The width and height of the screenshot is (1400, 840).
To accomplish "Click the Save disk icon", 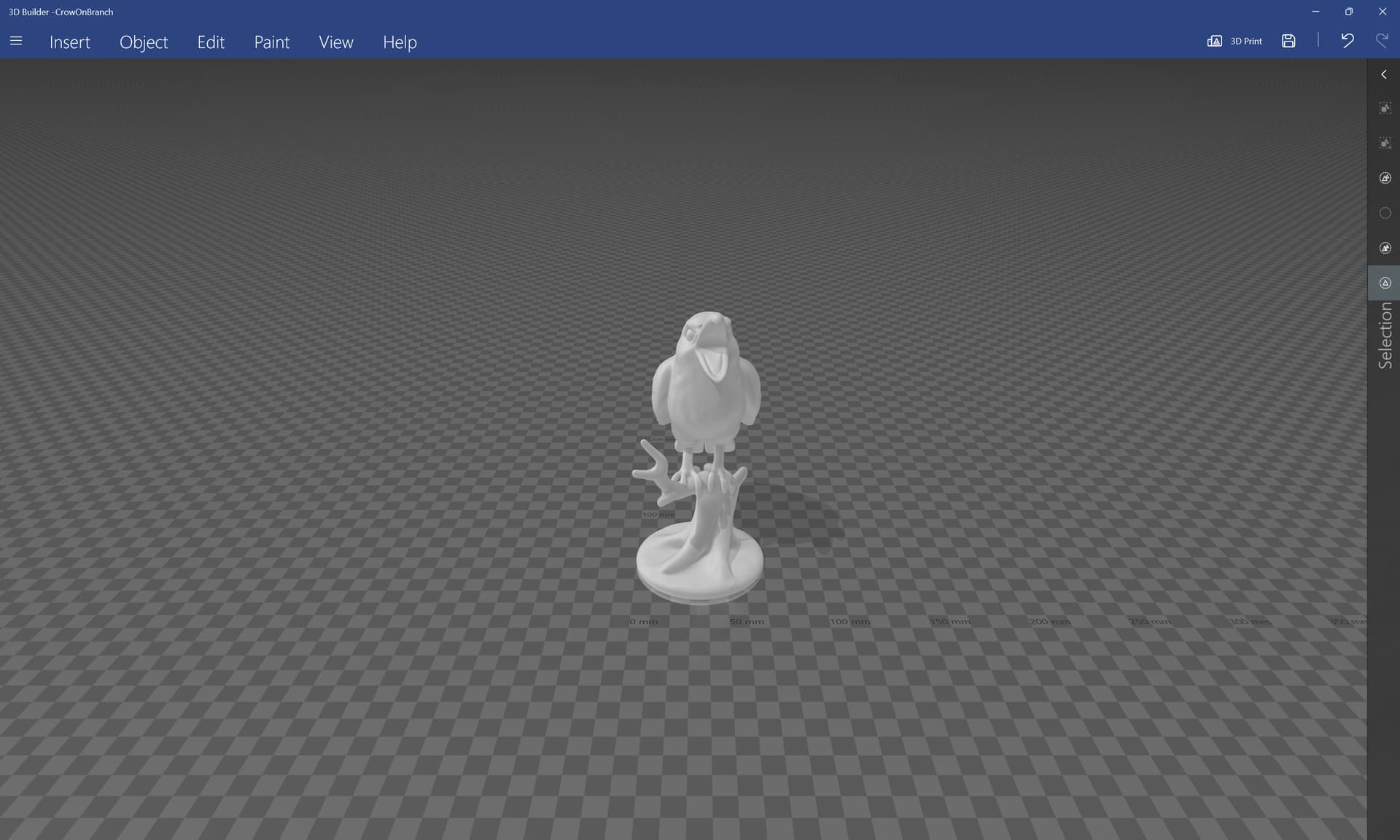I will [1288, 42].
